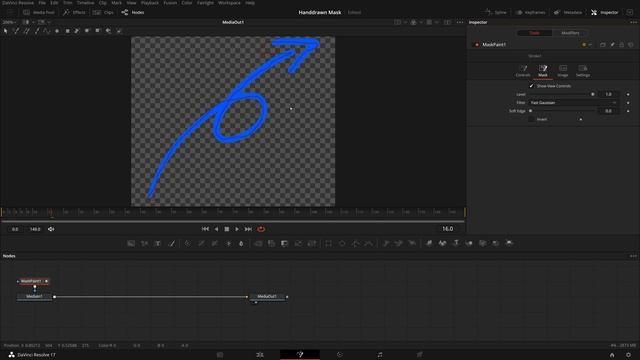Adjust the Soft Edge slider
The height and width of the screenshot is (360, 640).
[562, 111]
